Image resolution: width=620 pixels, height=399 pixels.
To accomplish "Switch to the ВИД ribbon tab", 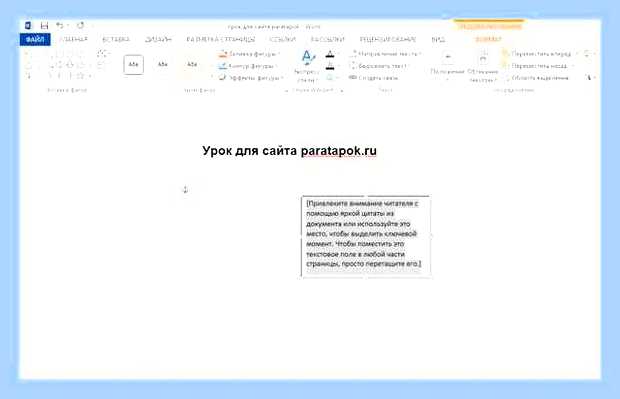I will (438, 39).
